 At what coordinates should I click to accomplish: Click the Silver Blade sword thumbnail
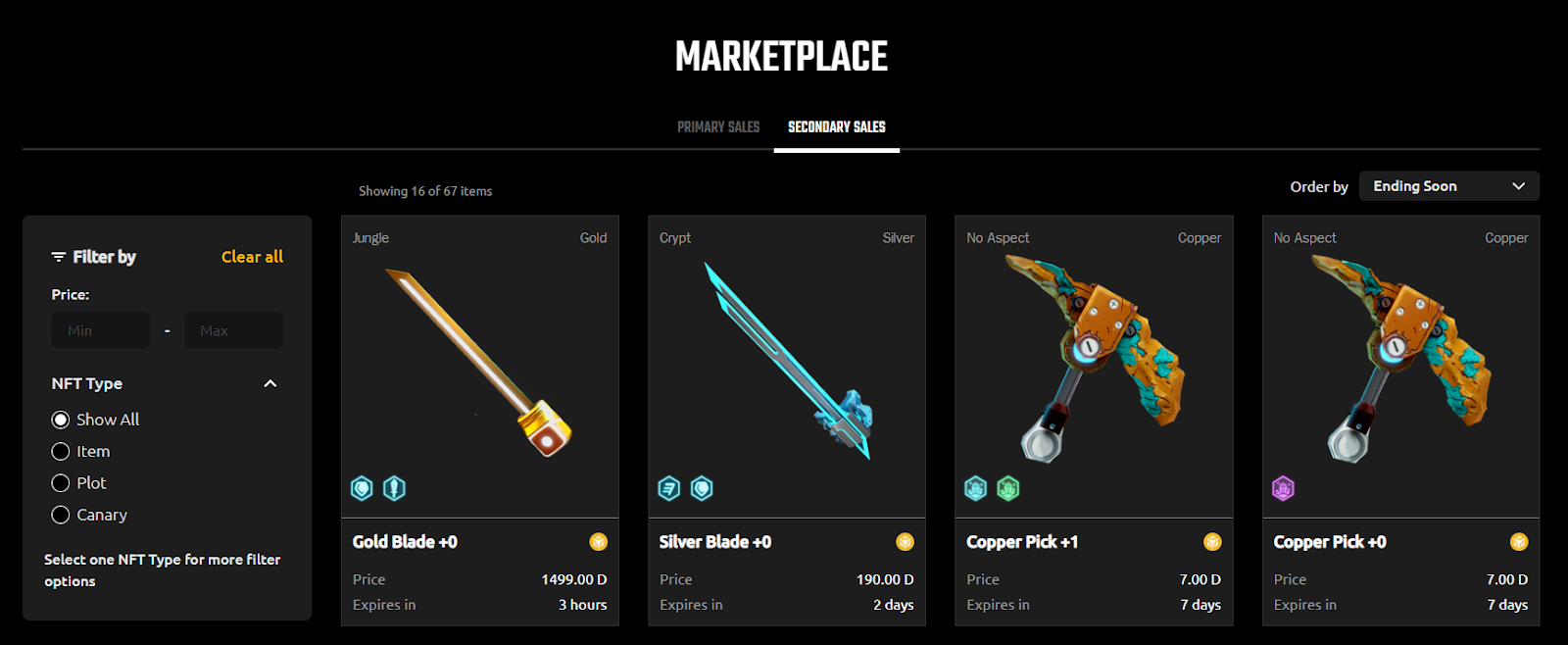787,361
